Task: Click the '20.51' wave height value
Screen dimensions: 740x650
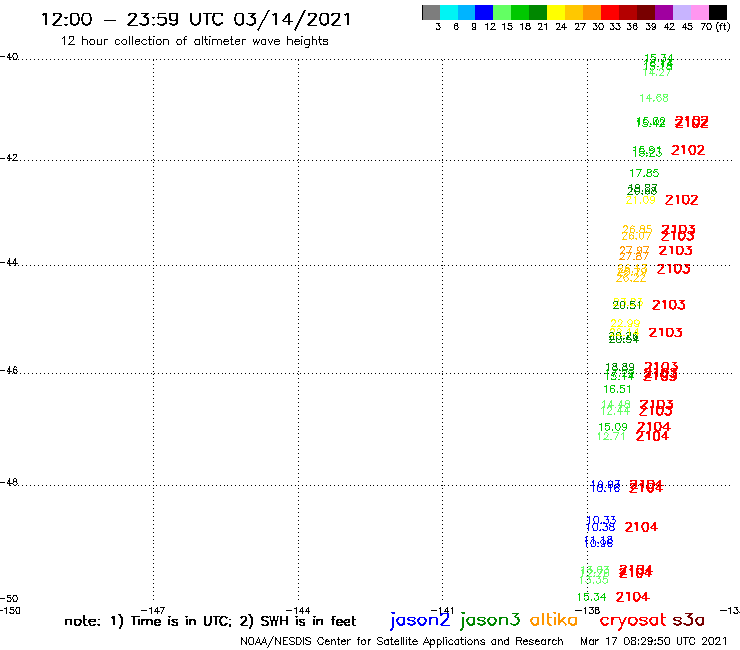Action: [627, 305]
